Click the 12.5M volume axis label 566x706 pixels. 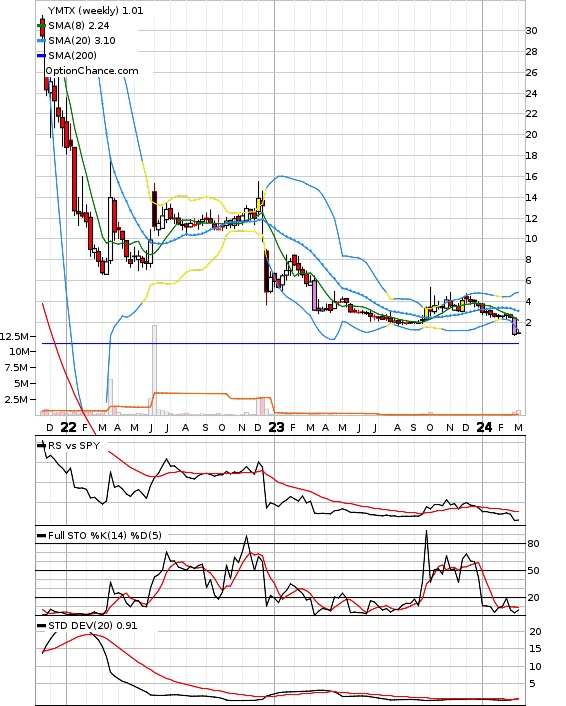click(14, 336)
